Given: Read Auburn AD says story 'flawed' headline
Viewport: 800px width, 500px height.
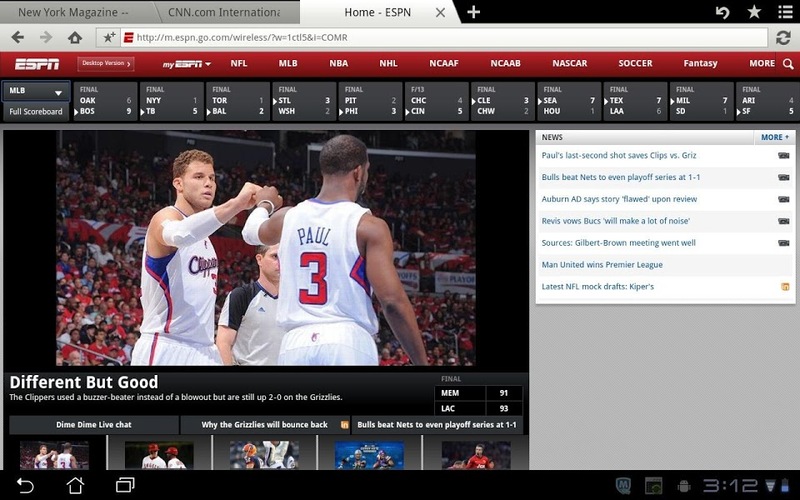Looking at the screenshot, I should [619, 199].
